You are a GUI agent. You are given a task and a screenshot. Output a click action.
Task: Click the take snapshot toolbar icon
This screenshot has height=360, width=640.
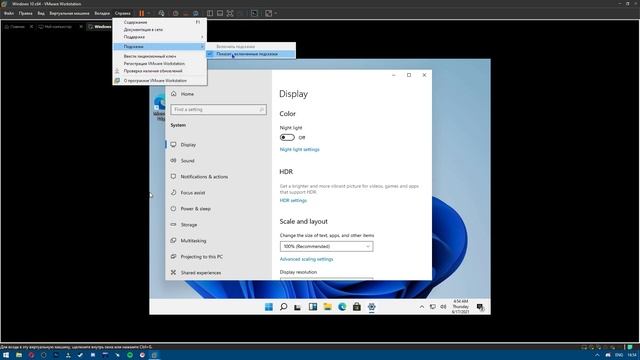click(x=176, y=13)
